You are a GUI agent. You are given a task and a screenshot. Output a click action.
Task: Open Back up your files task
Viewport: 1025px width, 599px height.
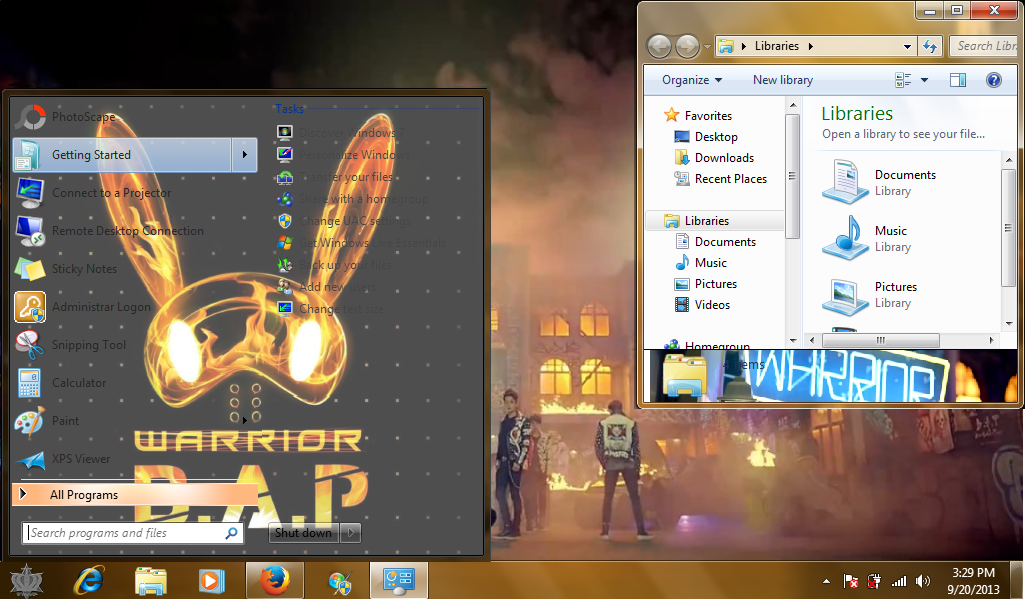(x=335, y=265)
